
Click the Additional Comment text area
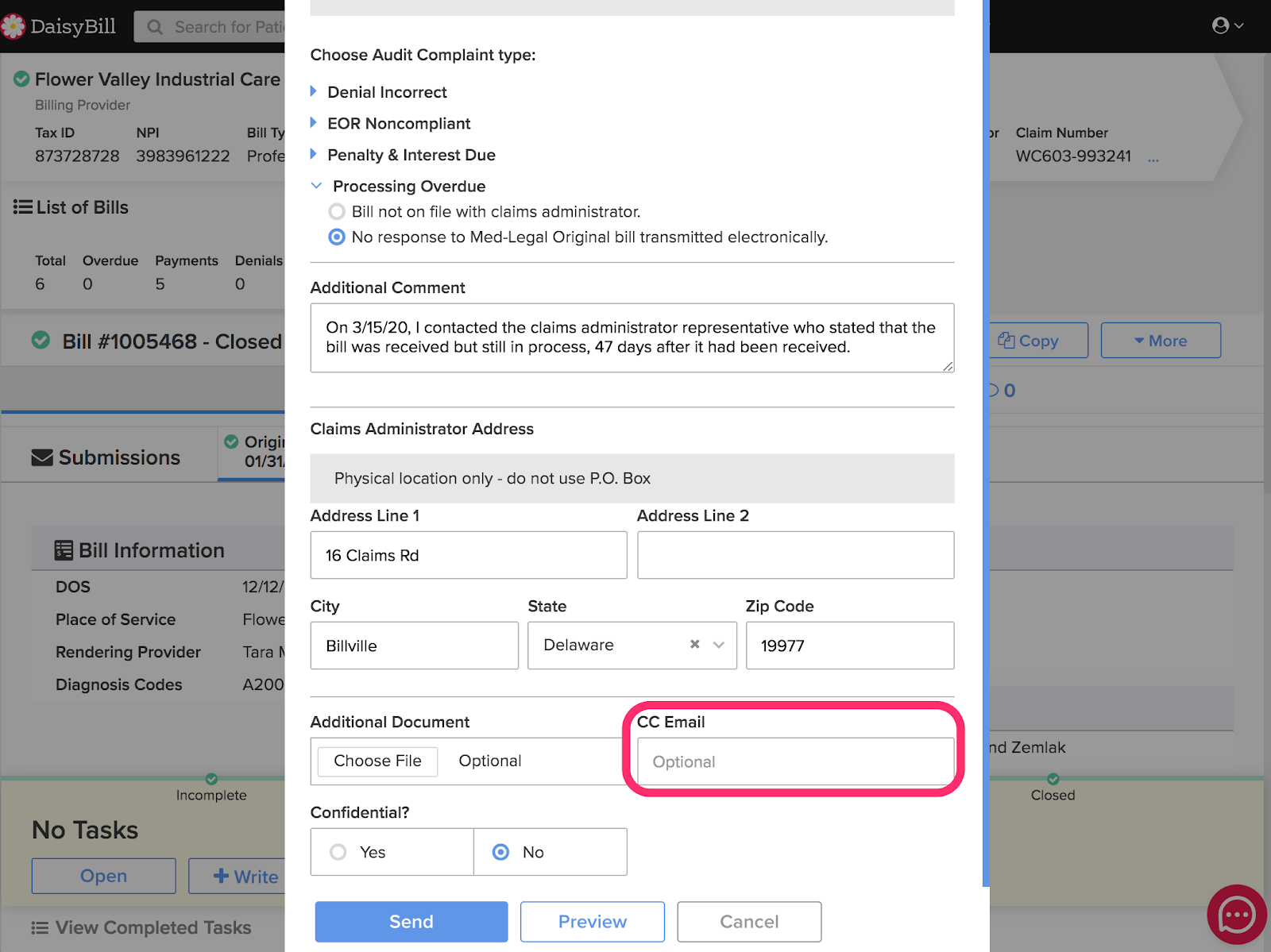click(x=632, y=337)
